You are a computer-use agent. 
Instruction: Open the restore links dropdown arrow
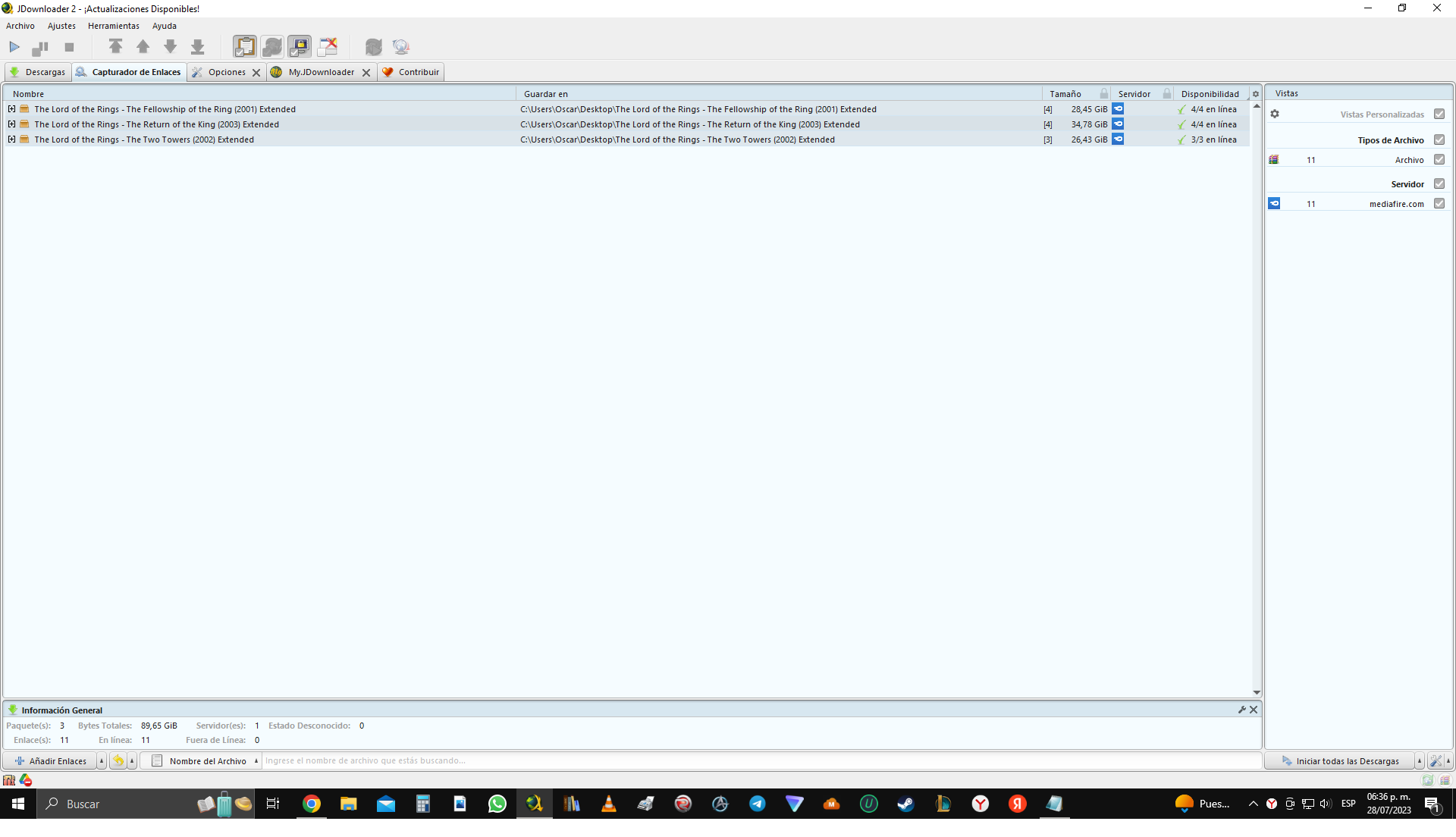(132, 761)
